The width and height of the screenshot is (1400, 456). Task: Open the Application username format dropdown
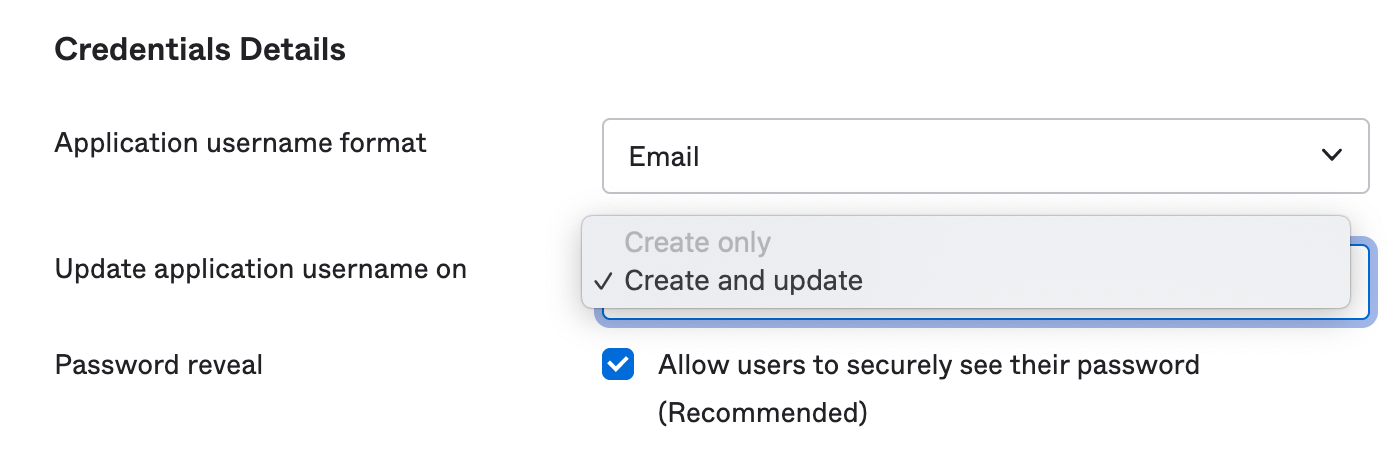click(984, 156)
